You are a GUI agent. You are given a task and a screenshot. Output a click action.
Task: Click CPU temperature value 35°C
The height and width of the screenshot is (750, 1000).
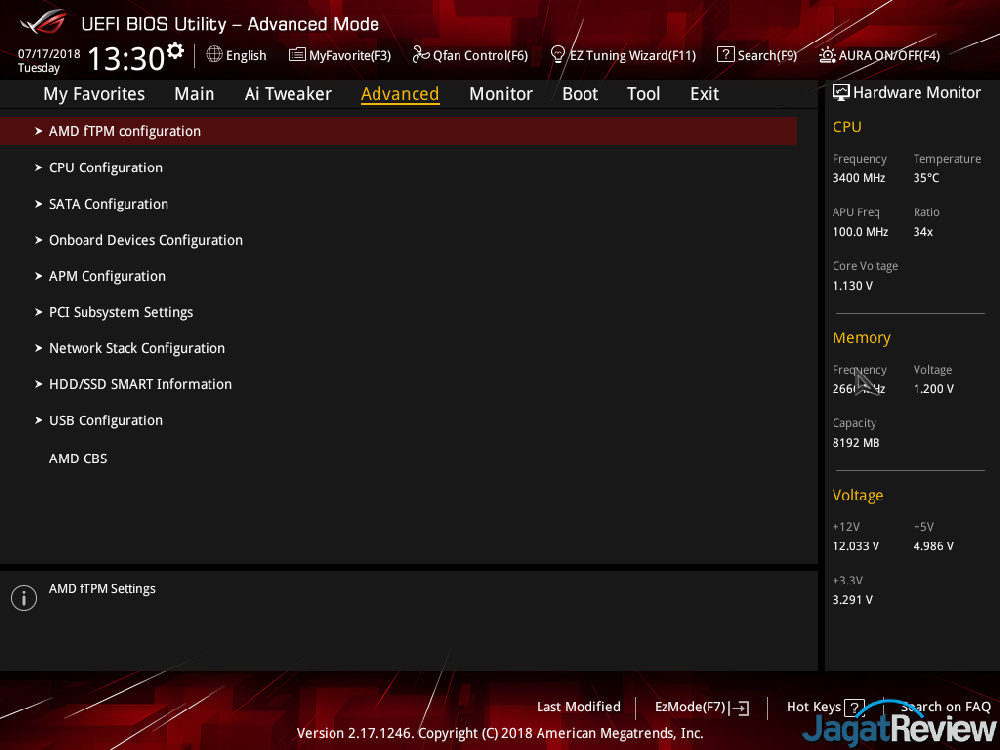pos(926,178)
